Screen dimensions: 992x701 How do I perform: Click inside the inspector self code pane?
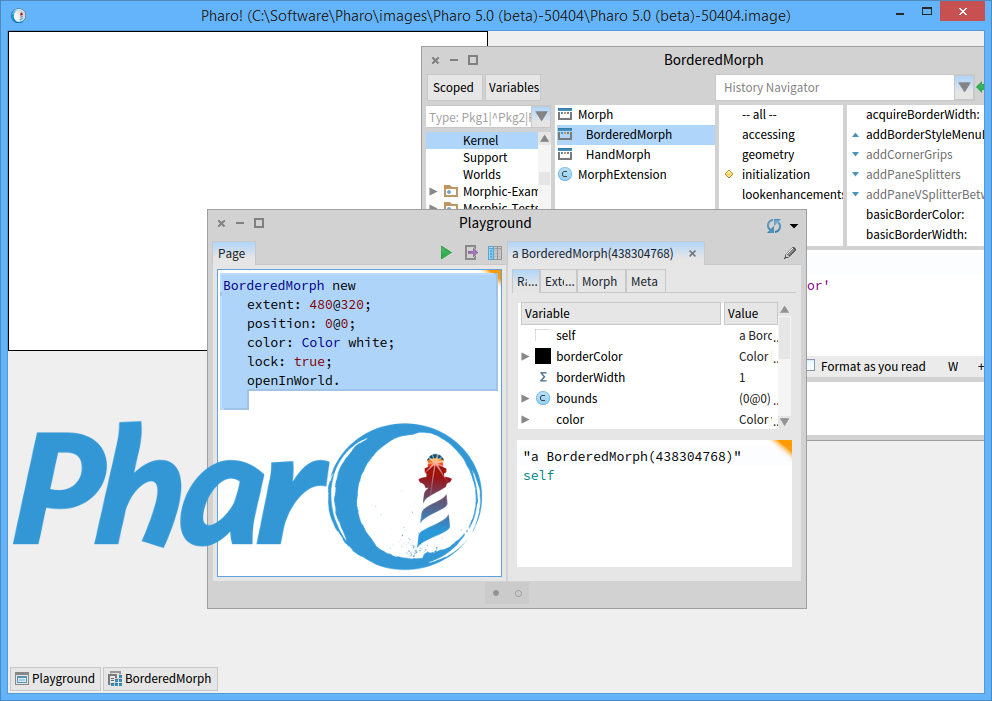[654, 503]
